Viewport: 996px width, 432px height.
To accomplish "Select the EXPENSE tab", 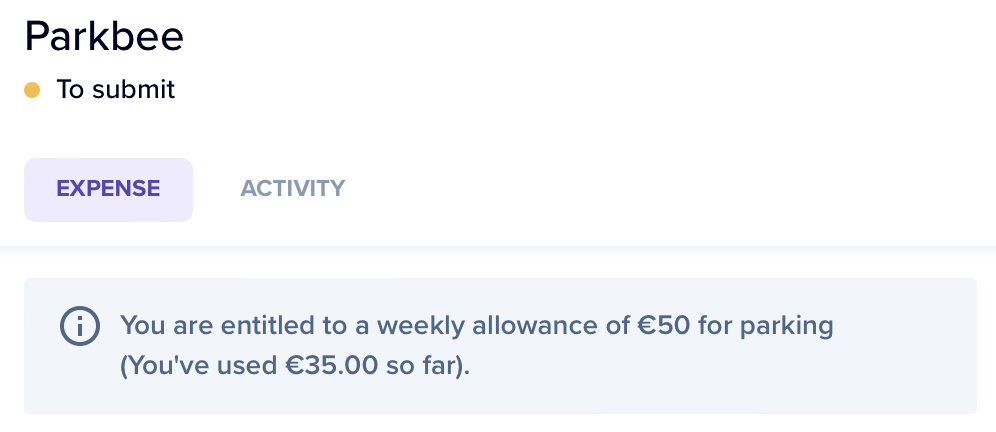I will 109,190.
